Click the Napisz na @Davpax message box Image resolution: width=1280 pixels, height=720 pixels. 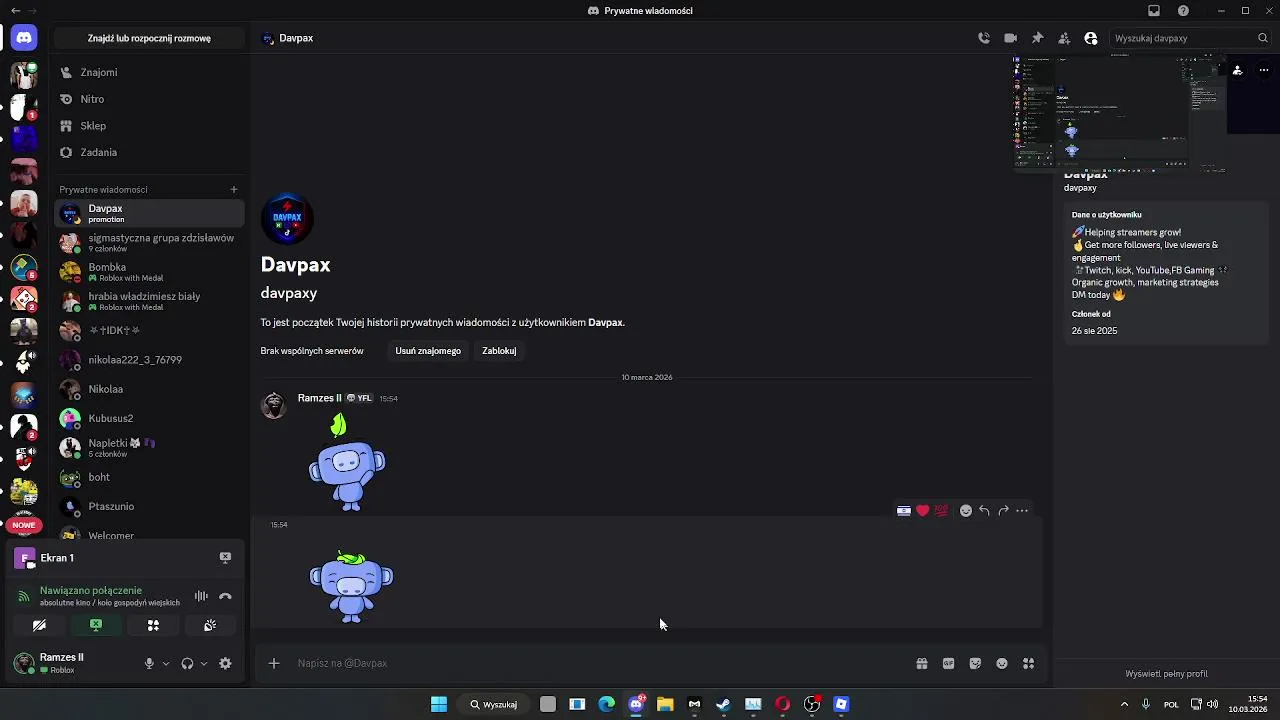pos(600,663)
